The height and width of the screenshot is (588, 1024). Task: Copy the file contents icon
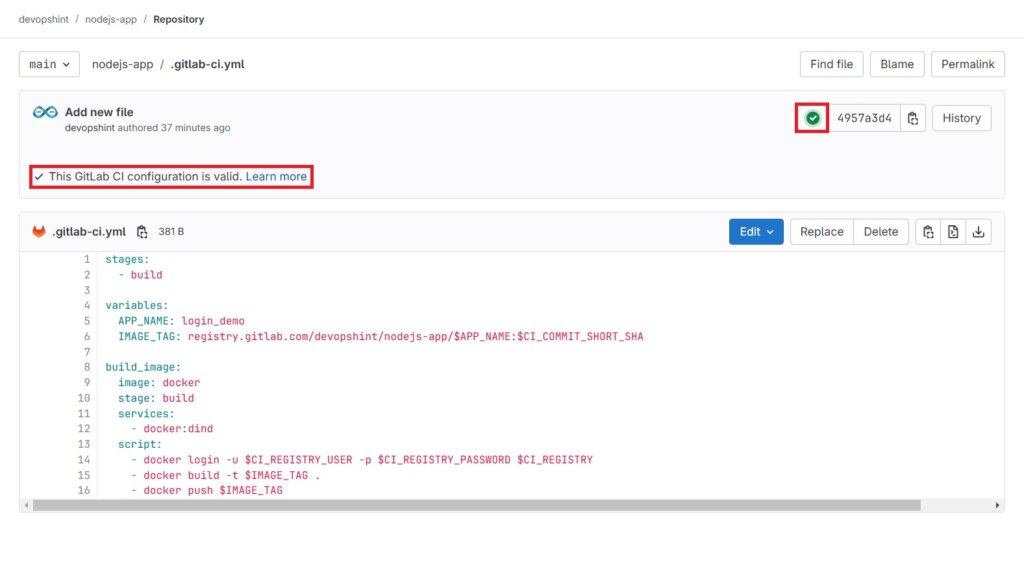(928, 232)
